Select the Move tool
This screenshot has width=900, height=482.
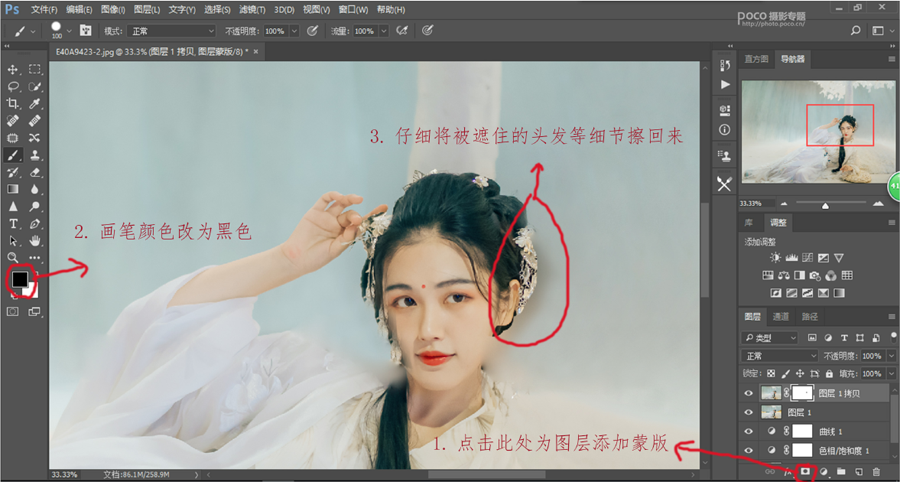click(13, 69)
